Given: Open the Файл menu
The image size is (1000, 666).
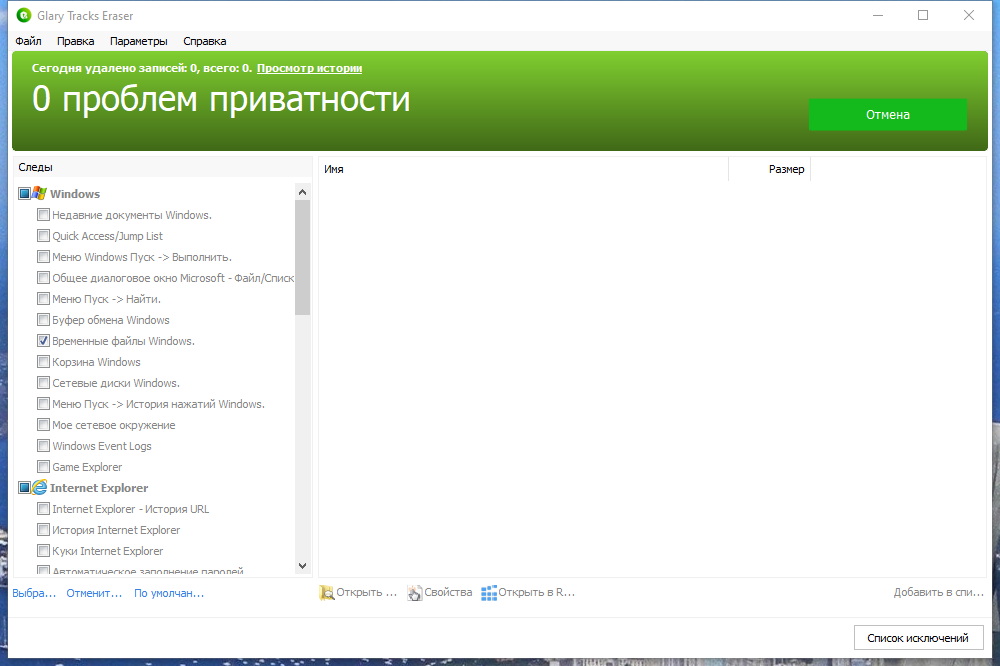Looking at the screenshot, I should 28,41.
